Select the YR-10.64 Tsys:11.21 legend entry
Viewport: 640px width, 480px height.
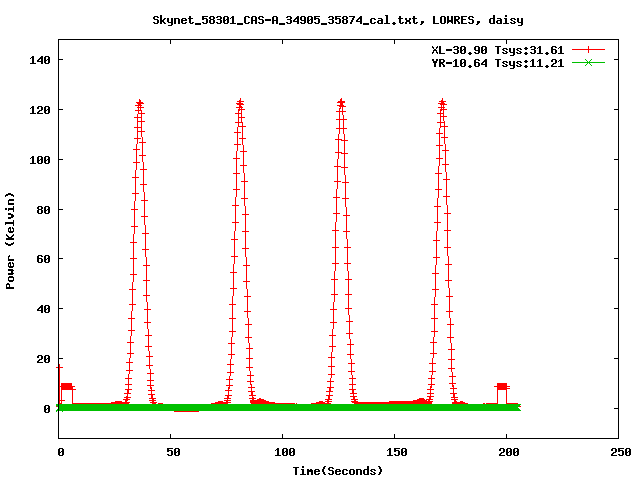(x=498, y=63)
